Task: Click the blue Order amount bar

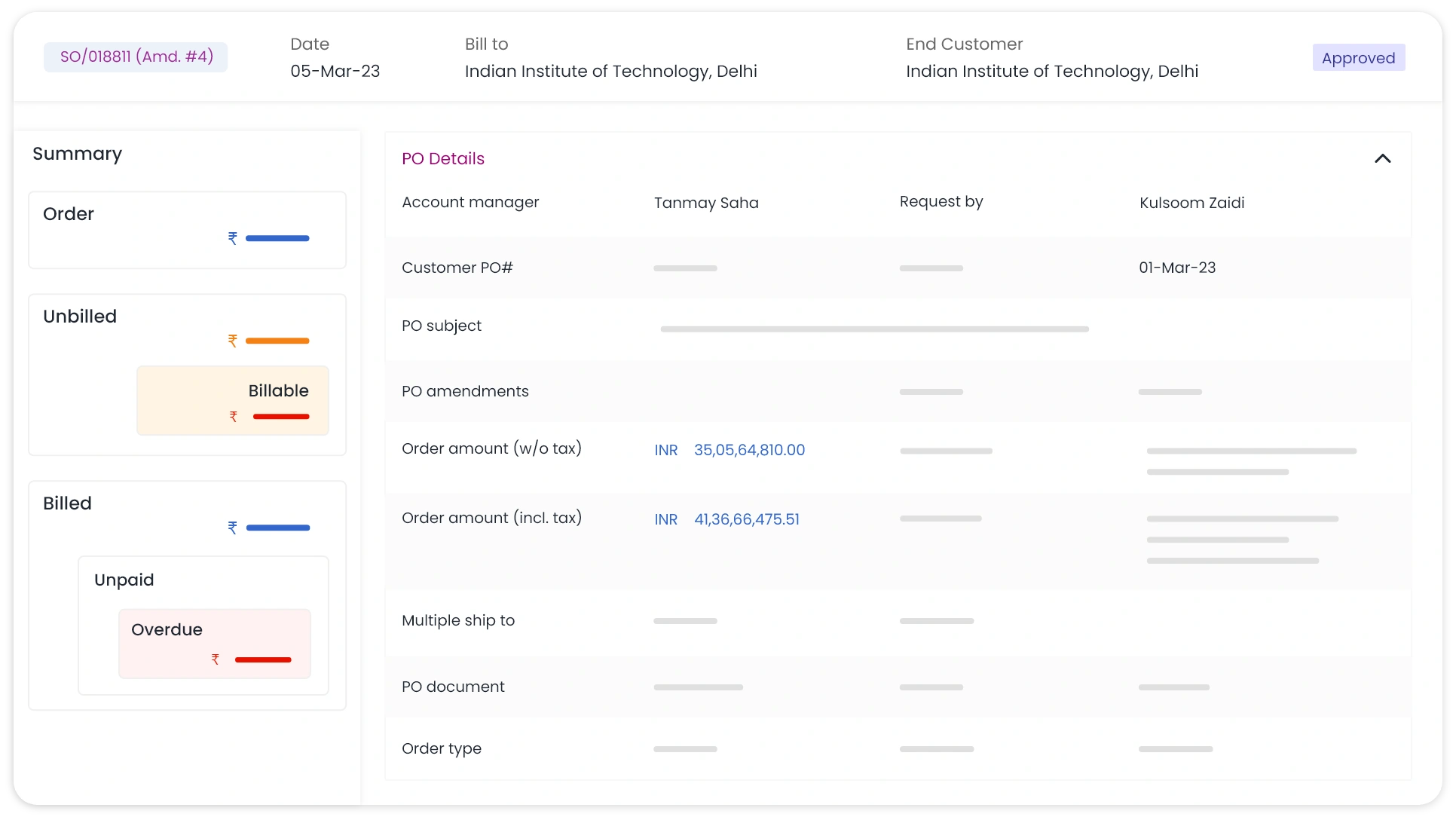Action: coord(277,238)
